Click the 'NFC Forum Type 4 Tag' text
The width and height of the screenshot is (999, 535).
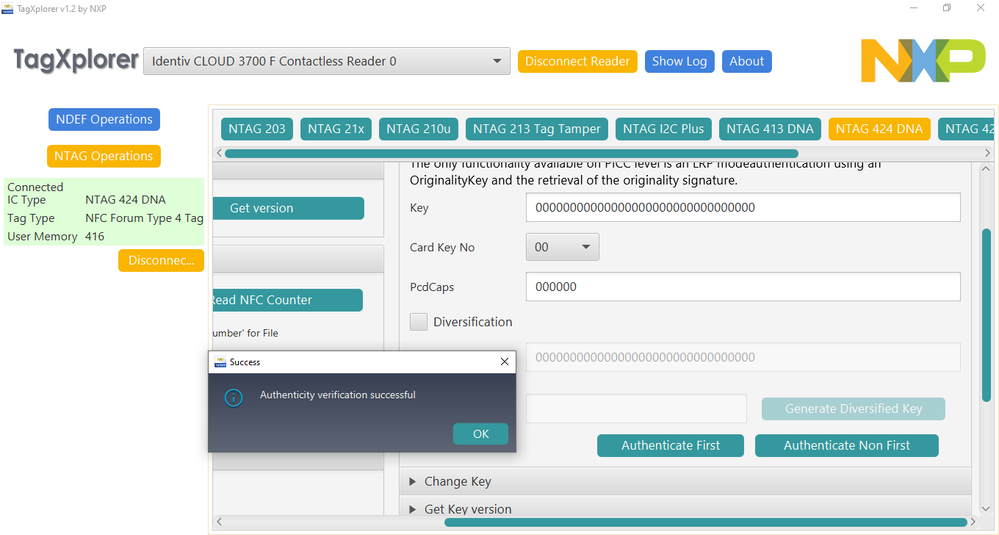tap(144, 218)
